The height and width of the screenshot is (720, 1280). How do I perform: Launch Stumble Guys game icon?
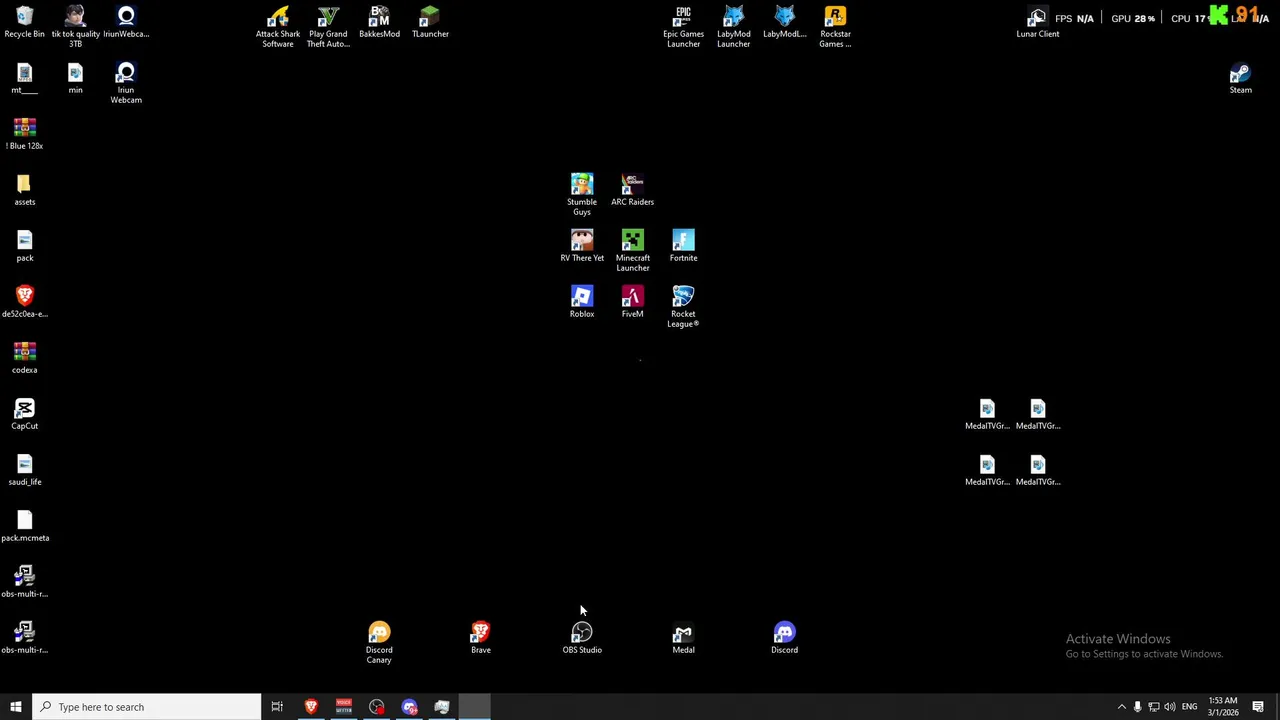point(582,195)
